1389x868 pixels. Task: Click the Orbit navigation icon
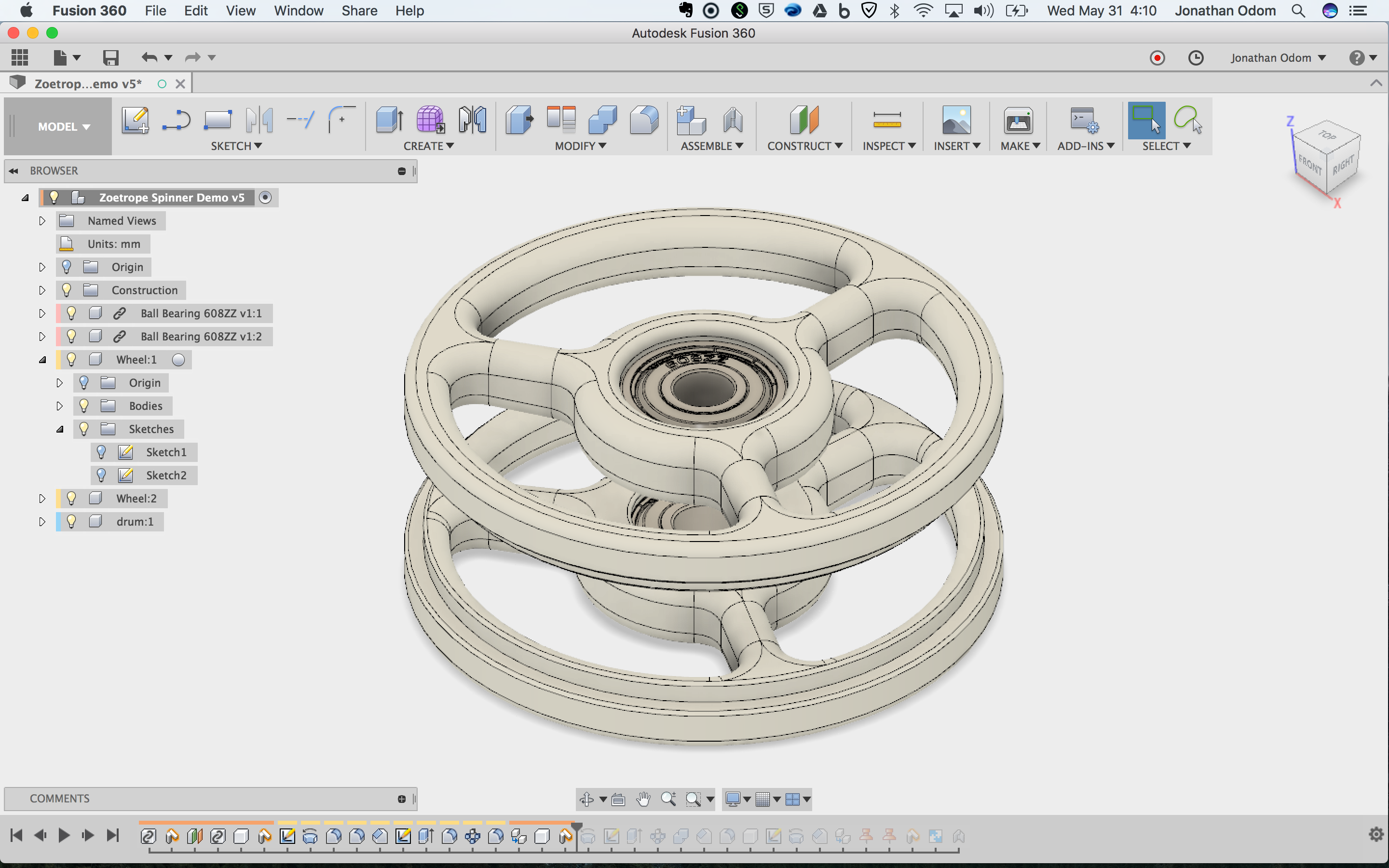(x=586, y=799)
